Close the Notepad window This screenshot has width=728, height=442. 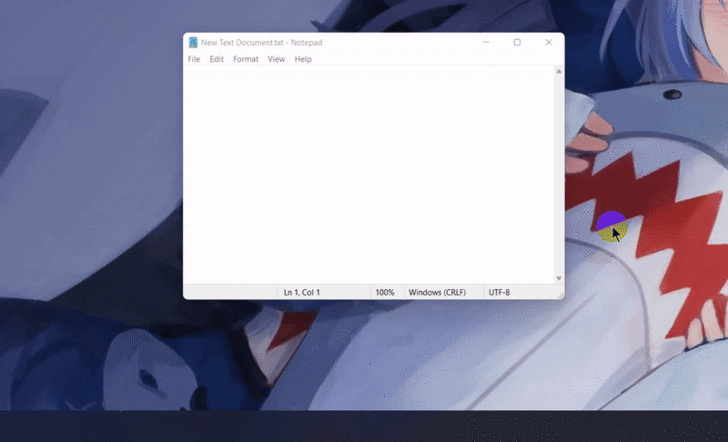click(x=548, y=42)
